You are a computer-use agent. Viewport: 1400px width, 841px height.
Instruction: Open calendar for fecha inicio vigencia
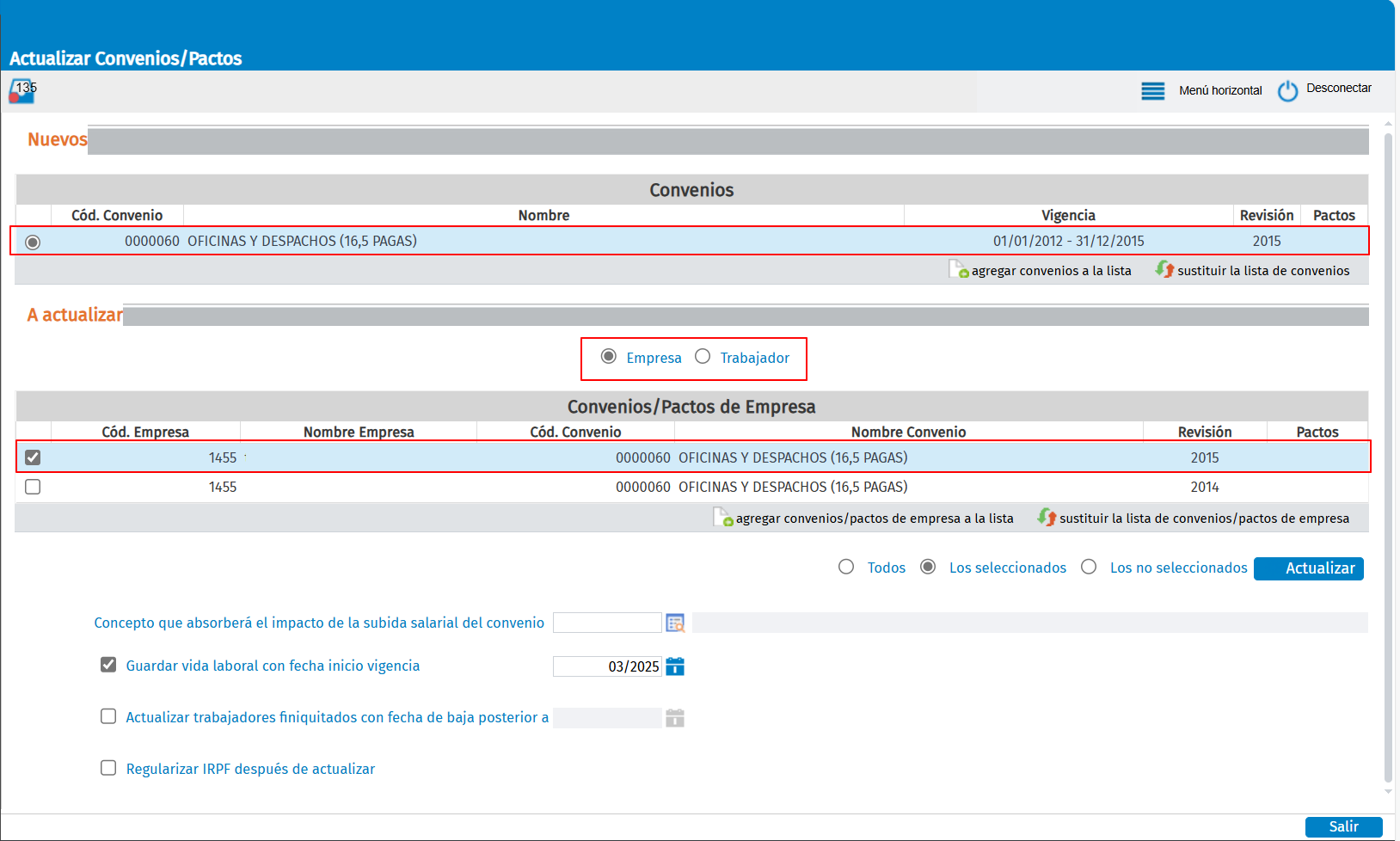pos(675,666)
